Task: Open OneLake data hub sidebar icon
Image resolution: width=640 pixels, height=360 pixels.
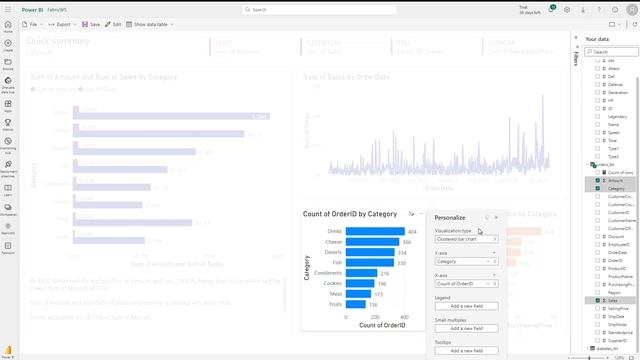Action: point(8,85)
